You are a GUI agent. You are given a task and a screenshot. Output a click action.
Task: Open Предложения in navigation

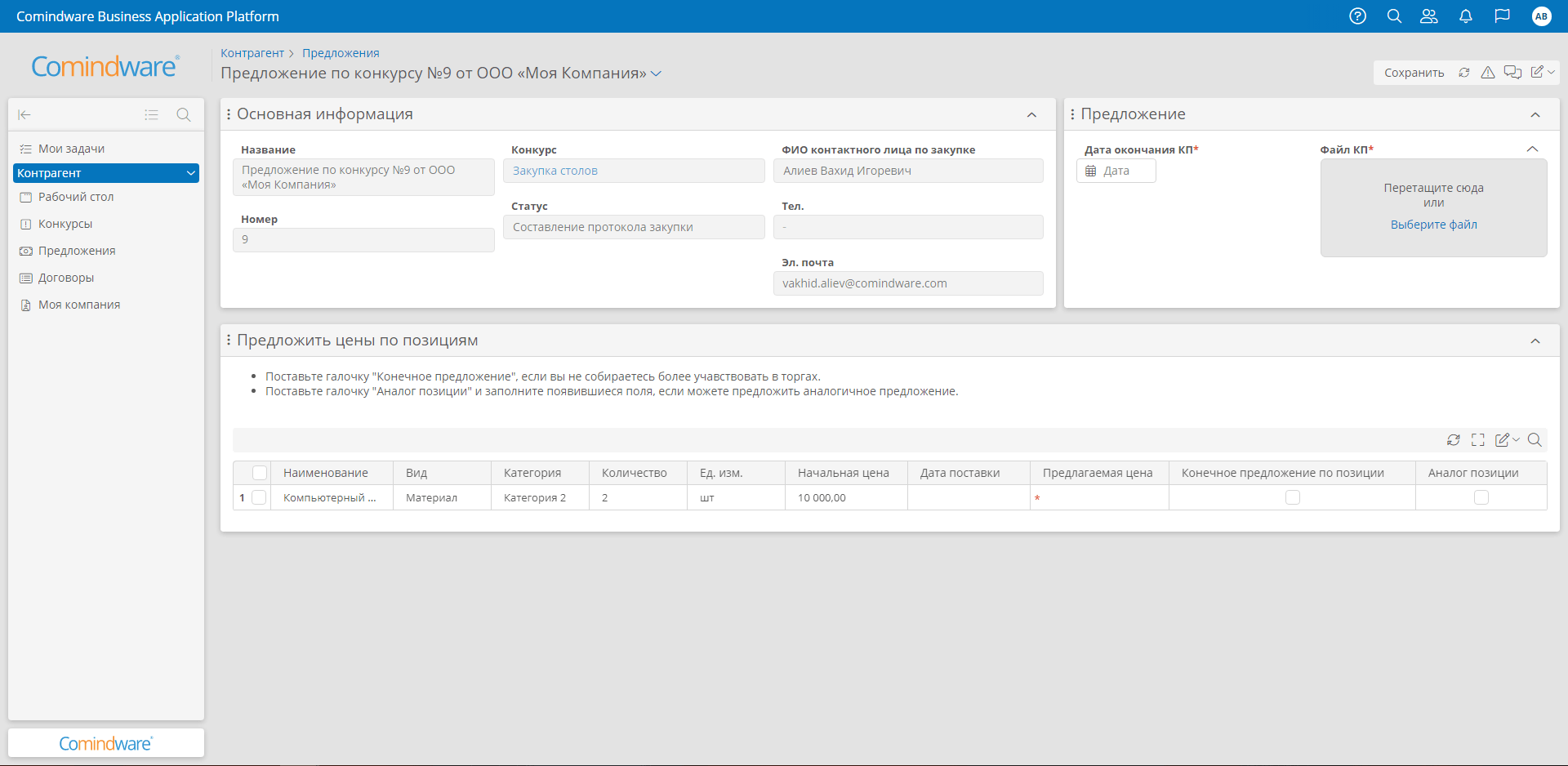(77, 251)
